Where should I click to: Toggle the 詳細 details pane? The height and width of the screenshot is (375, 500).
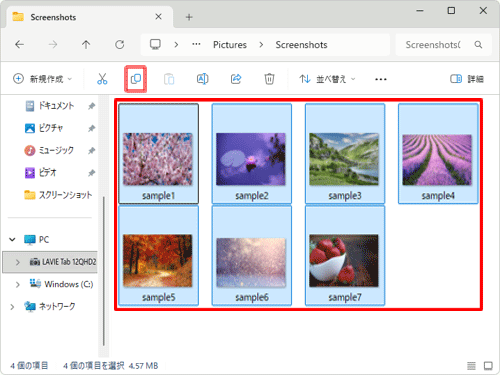coord(467,79)
